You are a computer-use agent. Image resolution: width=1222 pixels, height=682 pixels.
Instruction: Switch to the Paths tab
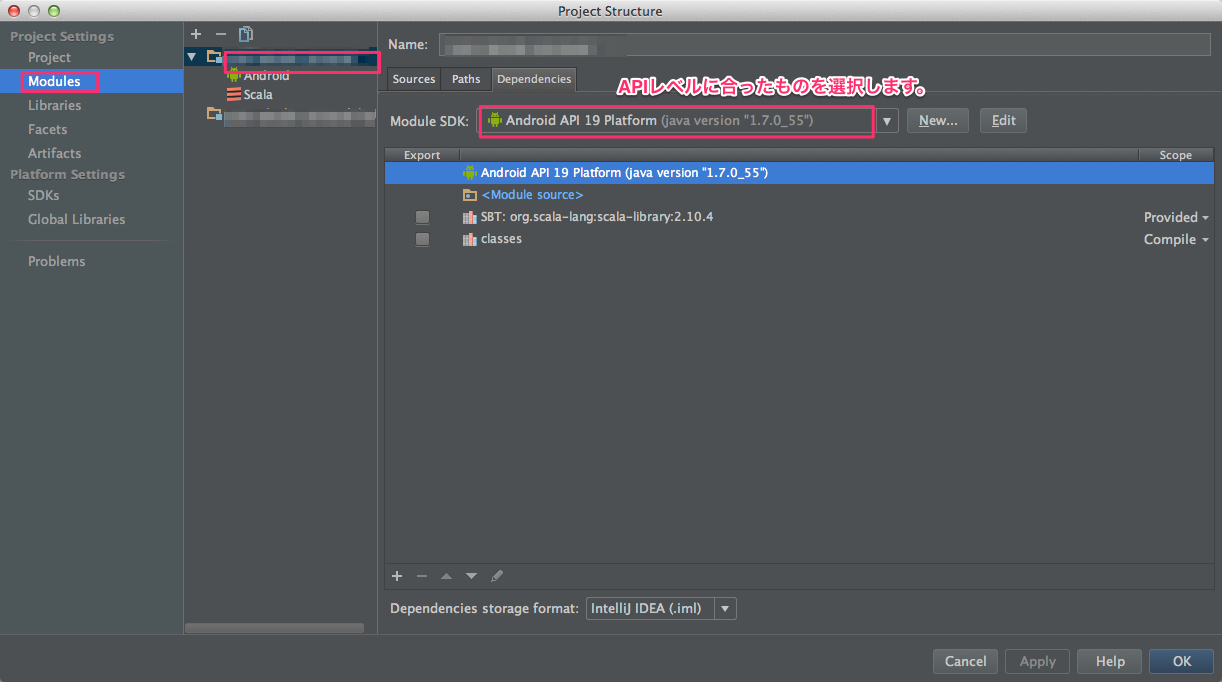coord(466,79)
